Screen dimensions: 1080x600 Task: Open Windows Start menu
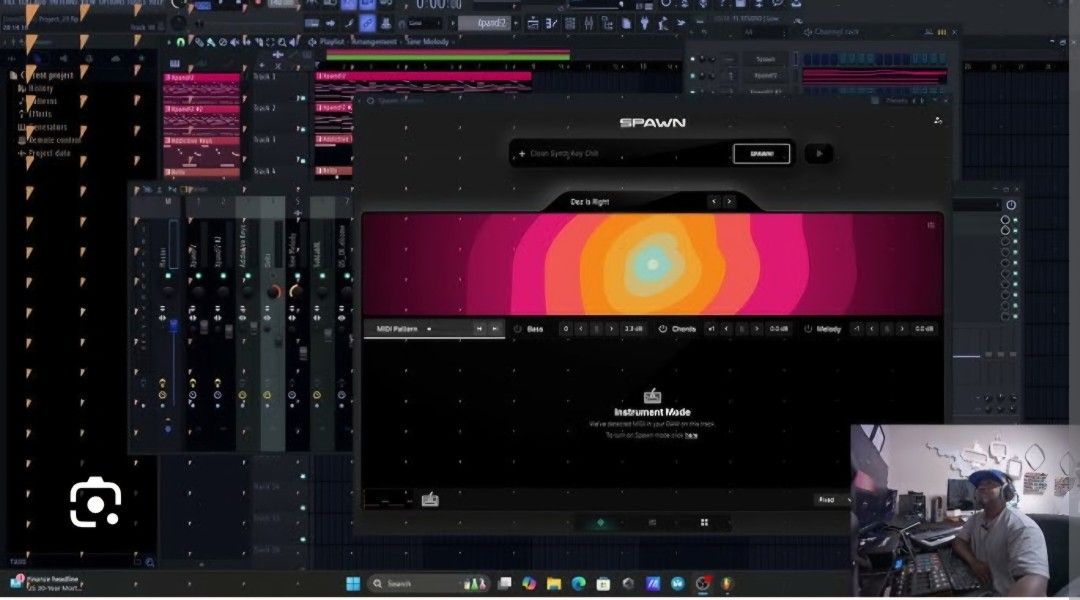click(x=353, y=583)
